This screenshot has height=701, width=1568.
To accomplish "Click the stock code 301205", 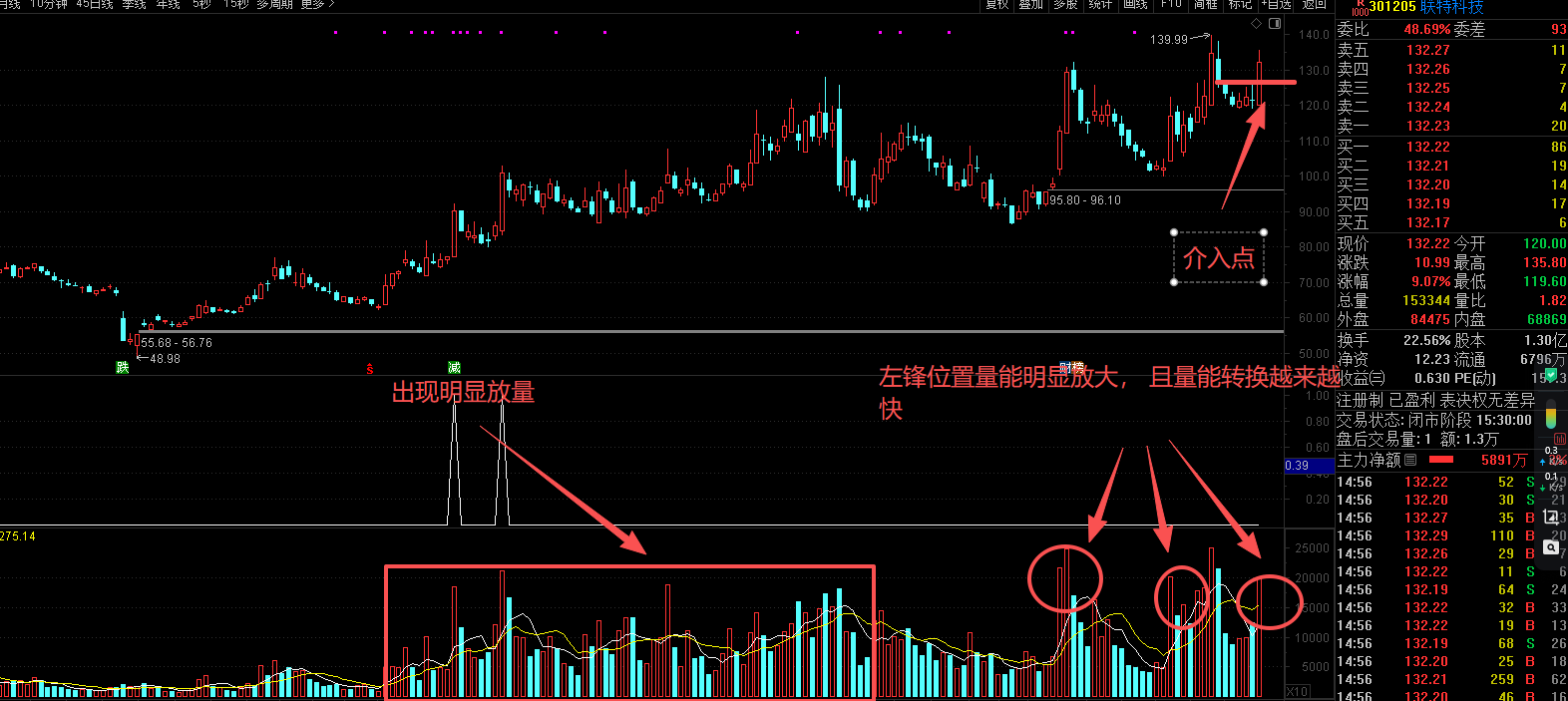I will point(1392,7).
